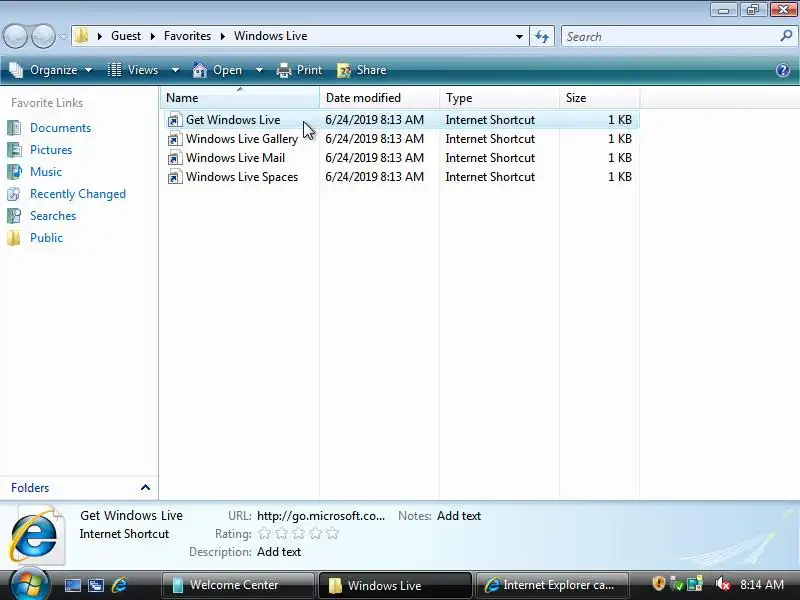800x600 pixels.
Task: Open the Windows Start orb
Action: (30, 584)
